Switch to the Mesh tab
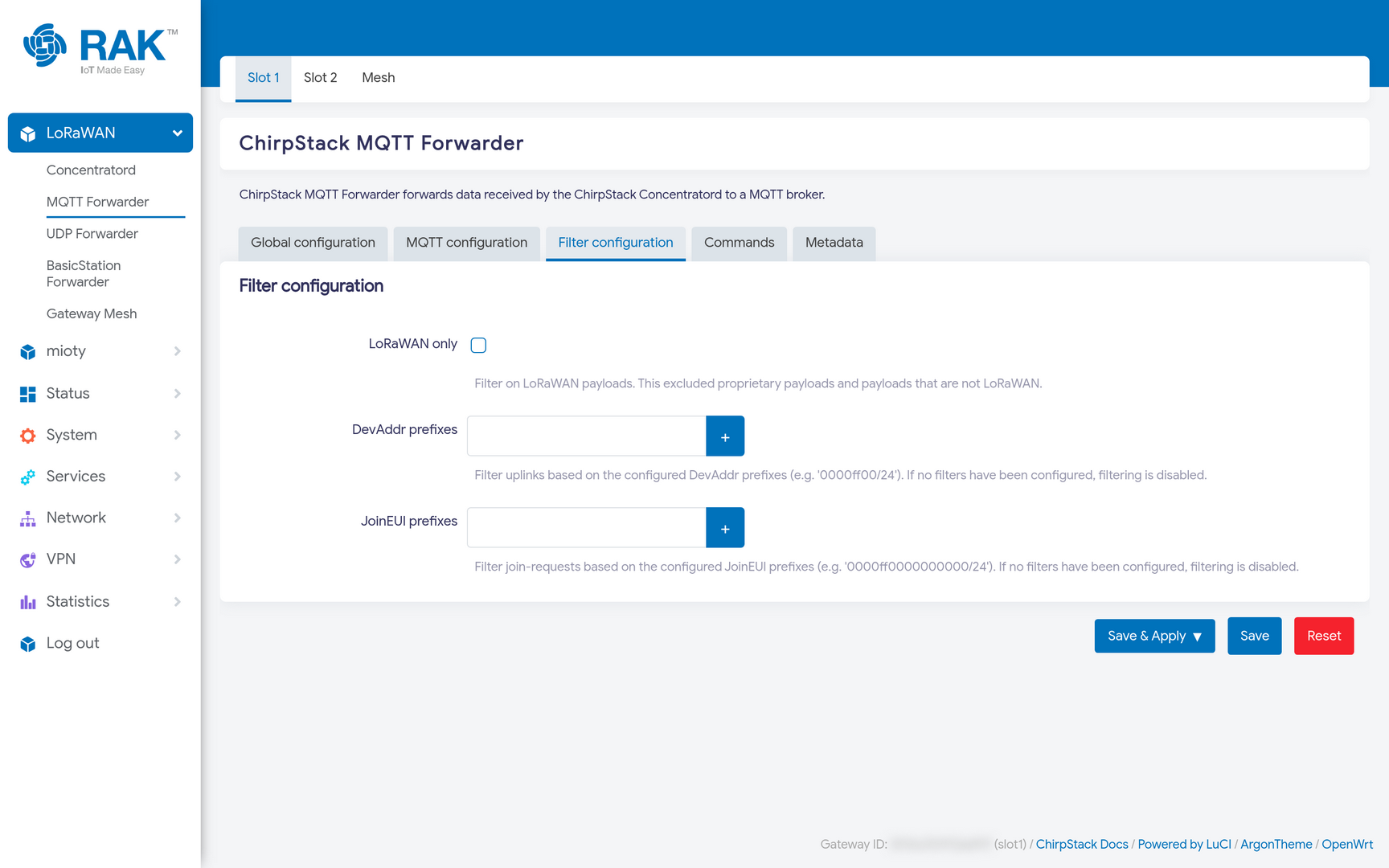 [x=378, y=78]
